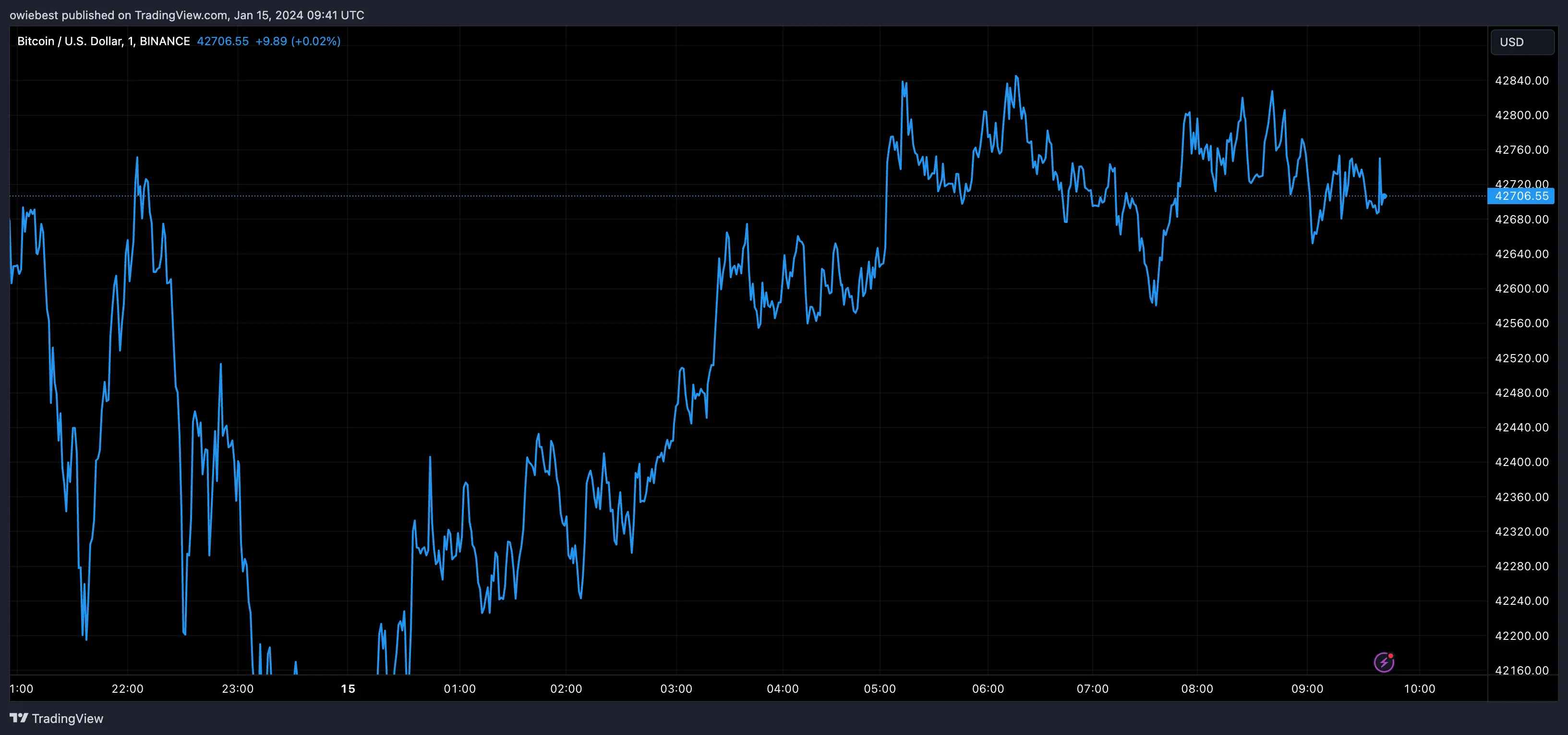
Task: Click the +0.02% change value in the legend
Action: [316, 41]
